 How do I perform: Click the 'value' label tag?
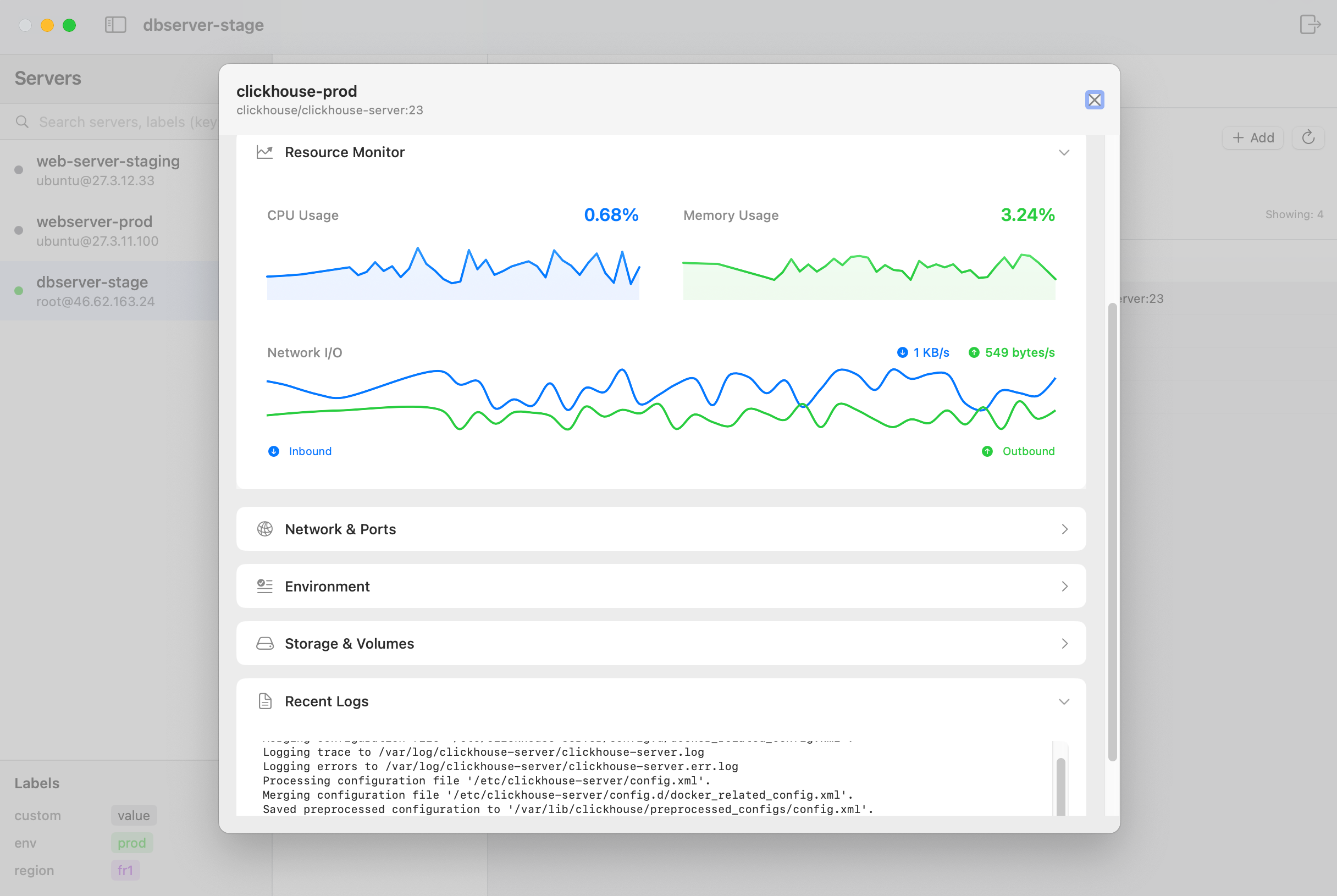click(x=134, y=815)
